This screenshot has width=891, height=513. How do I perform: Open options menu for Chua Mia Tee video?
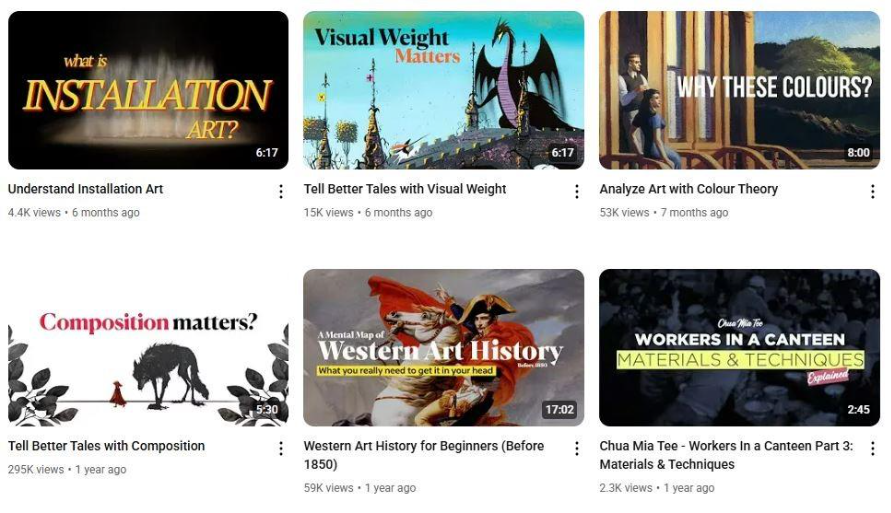click(x=872, y=448)
